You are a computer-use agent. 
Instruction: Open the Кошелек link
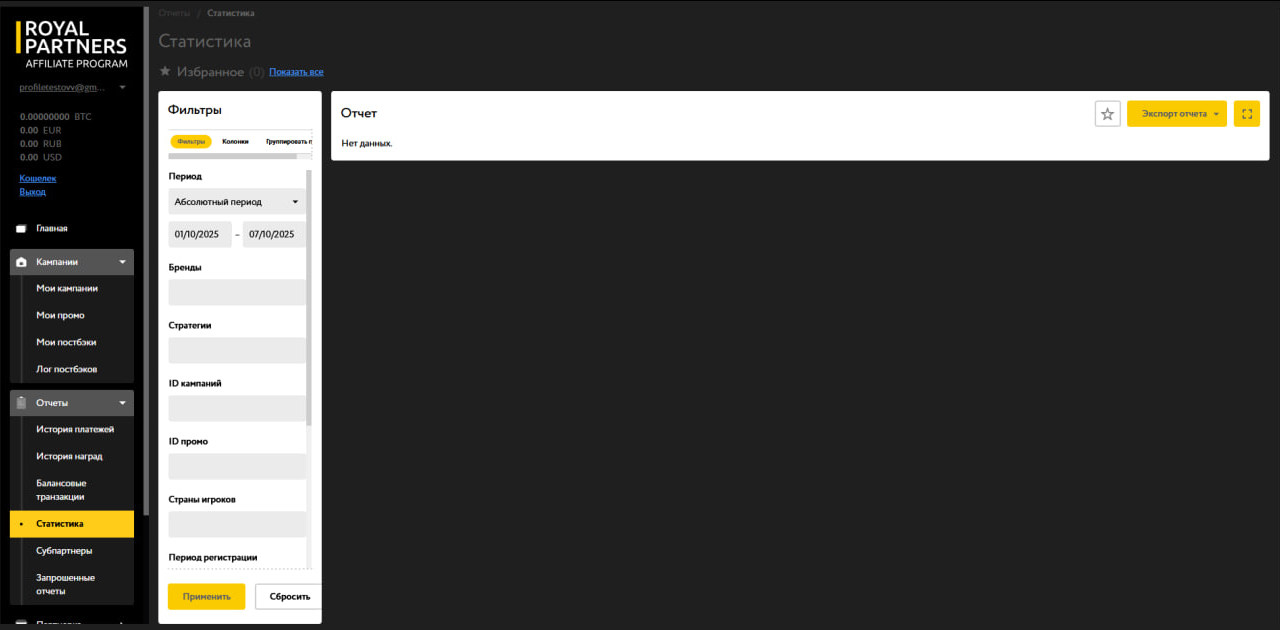click(x=38, y=178)
